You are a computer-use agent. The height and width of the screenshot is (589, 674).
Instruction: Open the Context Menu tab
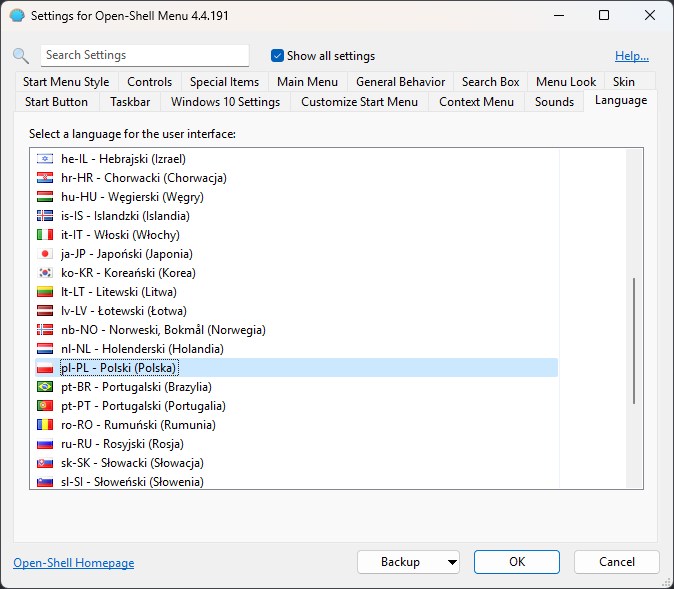point(476,102)
